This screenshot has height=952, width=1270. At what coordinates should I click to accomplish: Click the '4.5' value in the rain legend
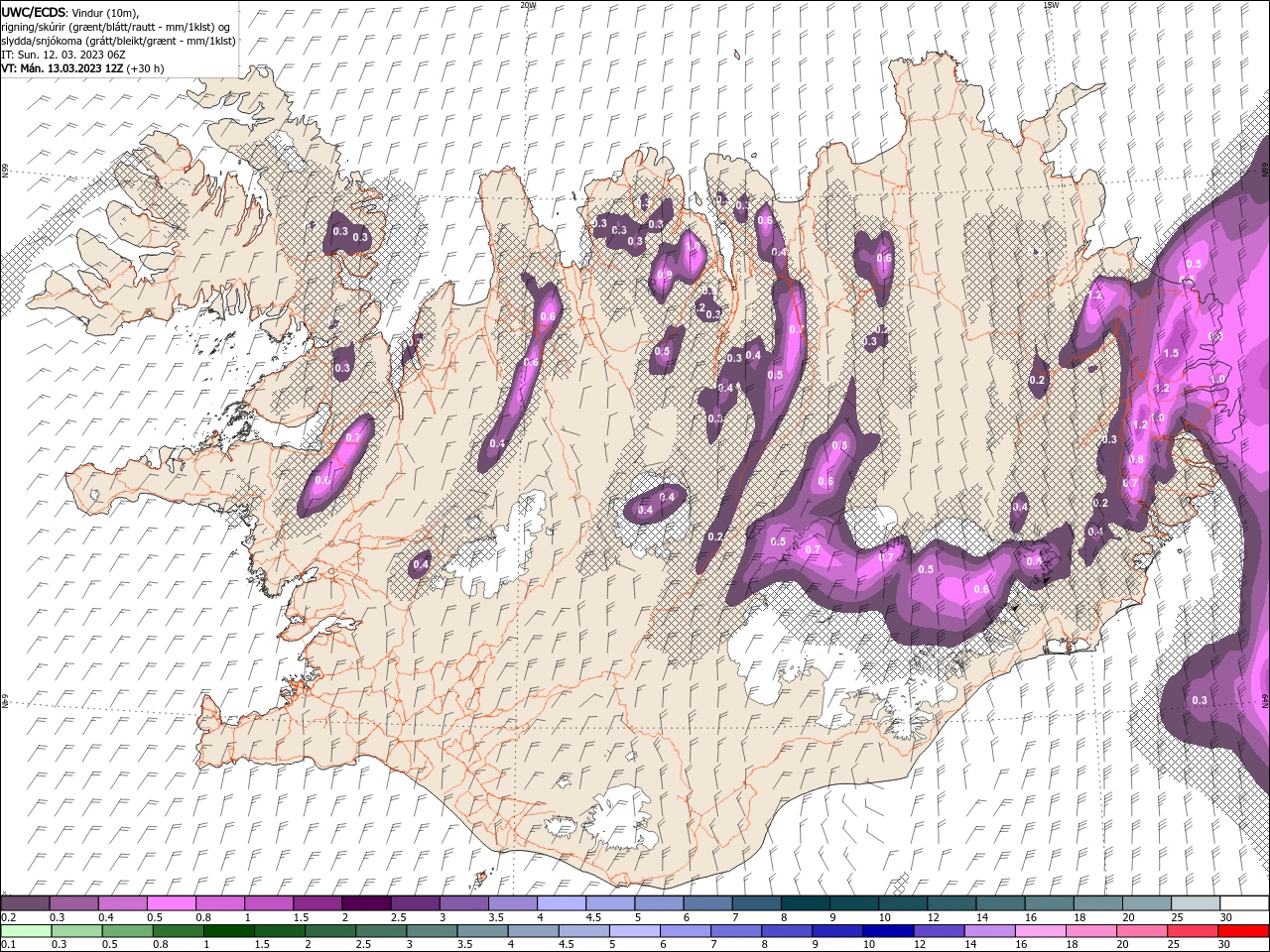click(x=567, y=945)
